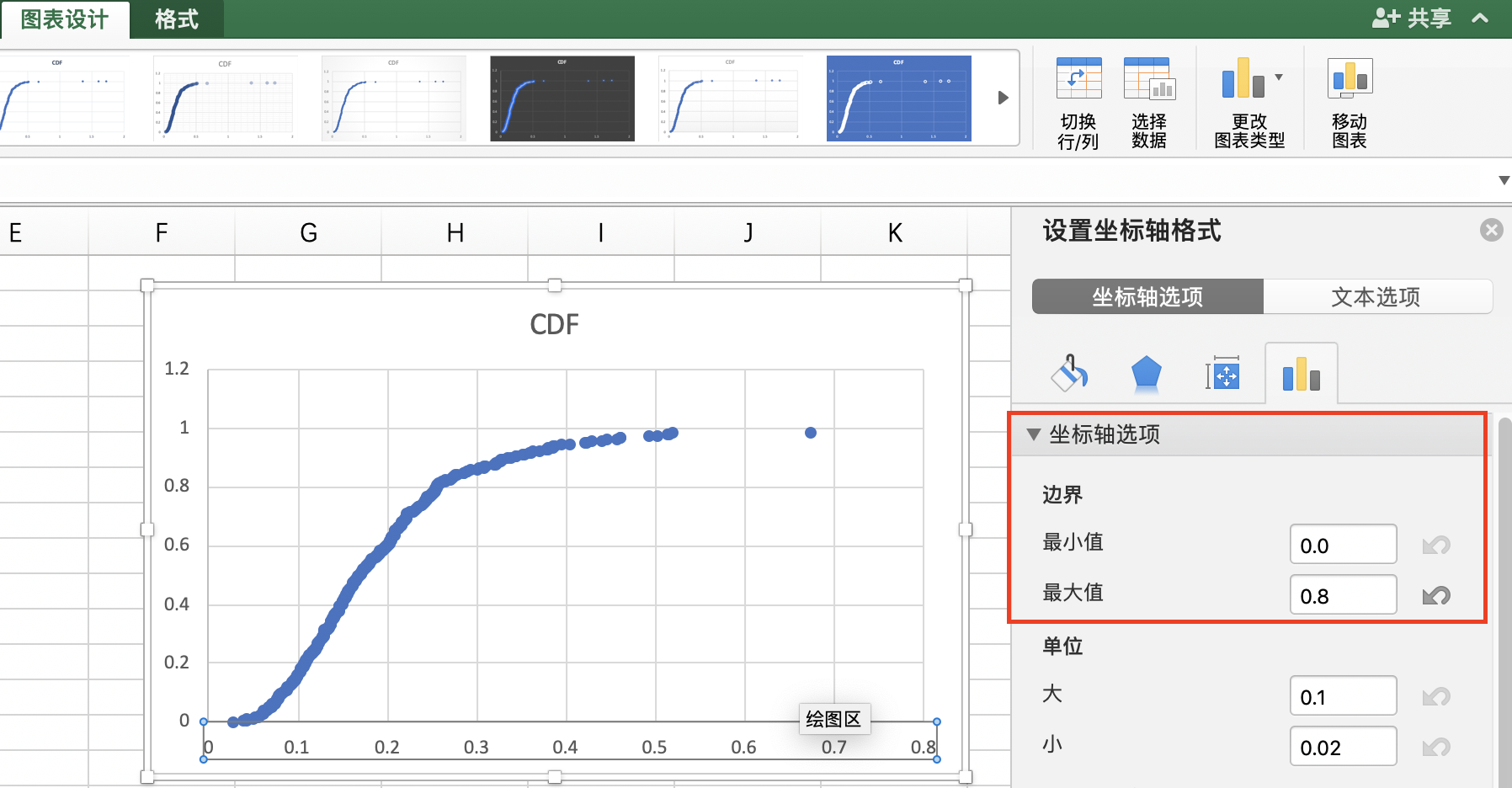Switch to the 格式 ribbon tab
This screenshot has width=1512, height=788.
pos(176,19)
